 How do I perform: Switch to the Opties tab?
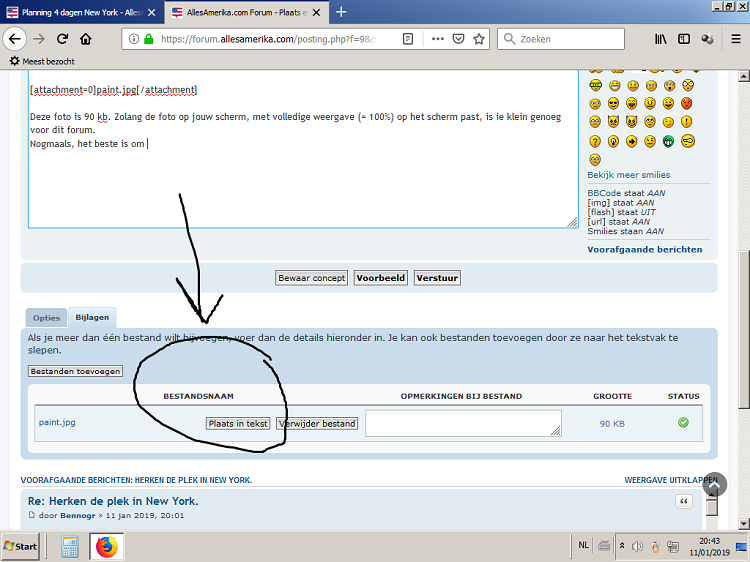47,317
